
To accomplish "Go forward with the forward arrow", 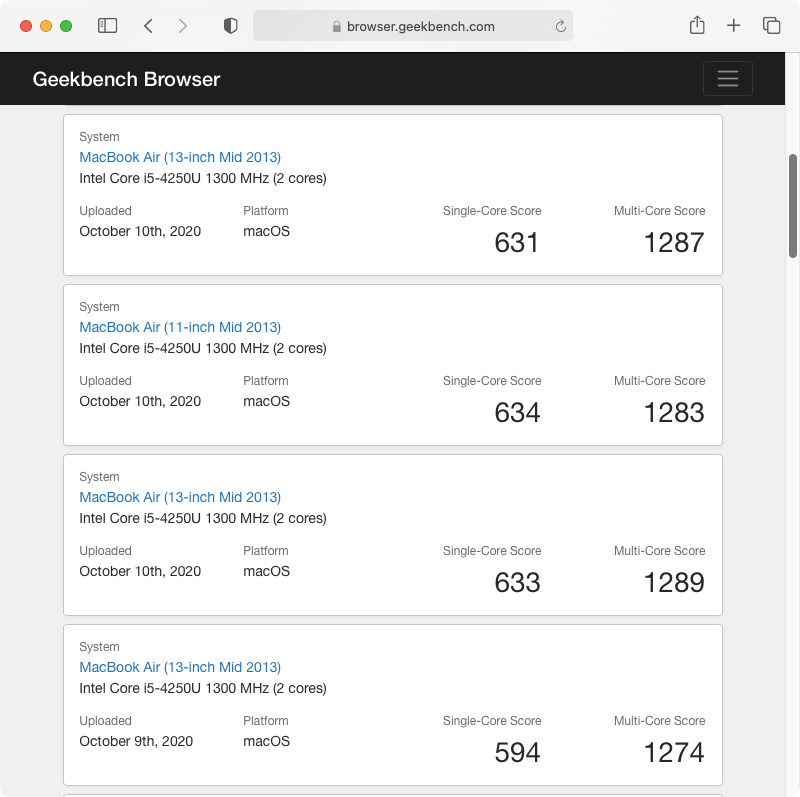I will 183,26.
